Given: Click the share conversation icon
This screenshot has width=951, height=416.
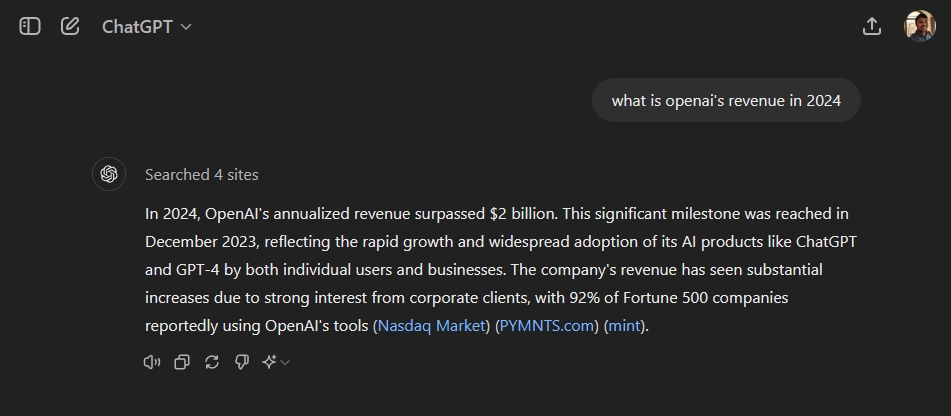Looking at the screenshot, I should (x=871, y=27).
